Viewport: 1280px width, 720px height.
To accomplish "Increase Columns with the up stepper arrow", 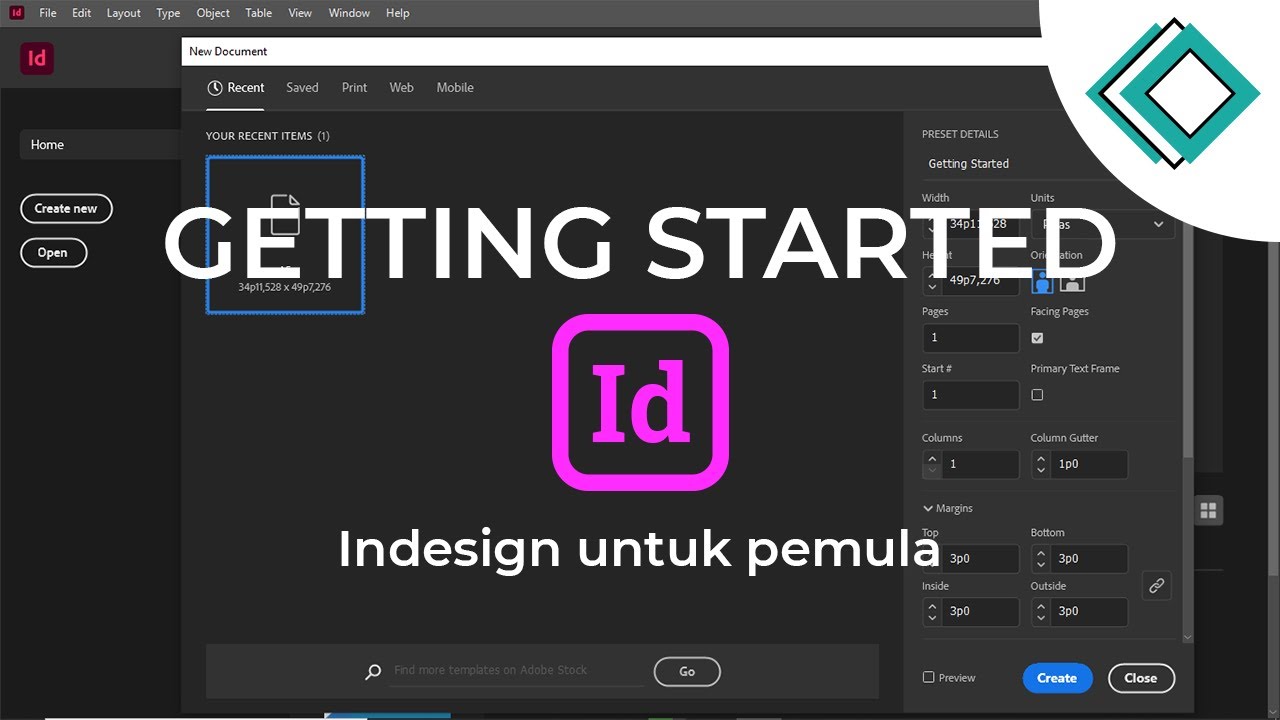I will click(932, 458).
